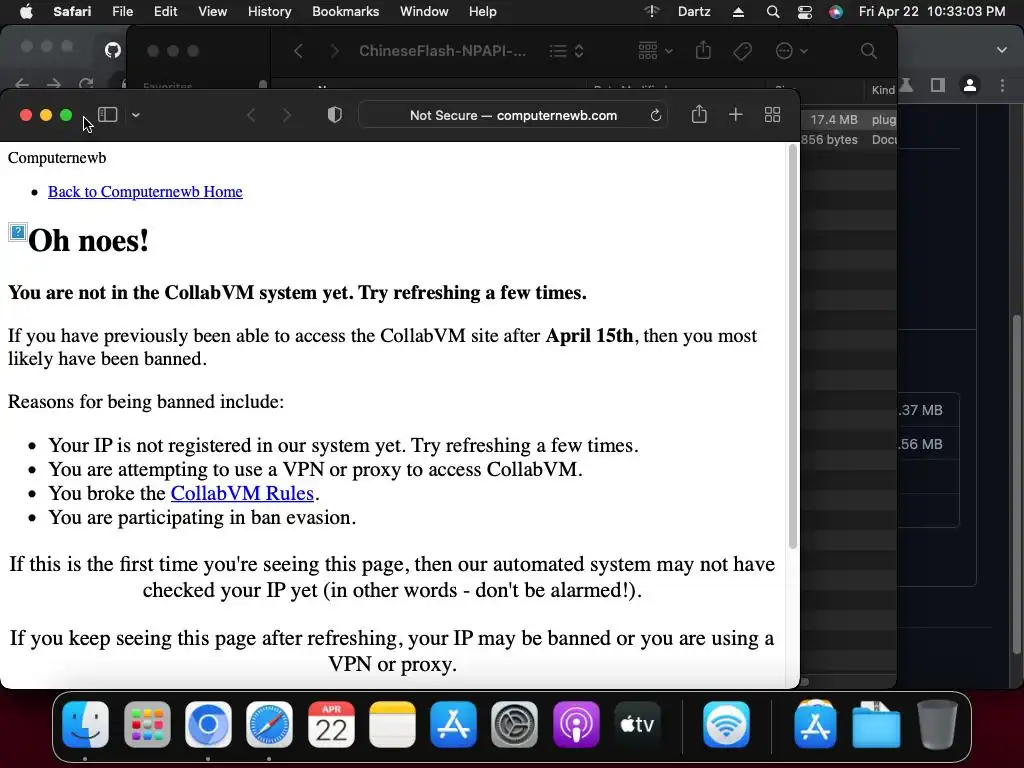Open the File menu
This screenshot has height=768, width=1024.
tap(122, 12)
